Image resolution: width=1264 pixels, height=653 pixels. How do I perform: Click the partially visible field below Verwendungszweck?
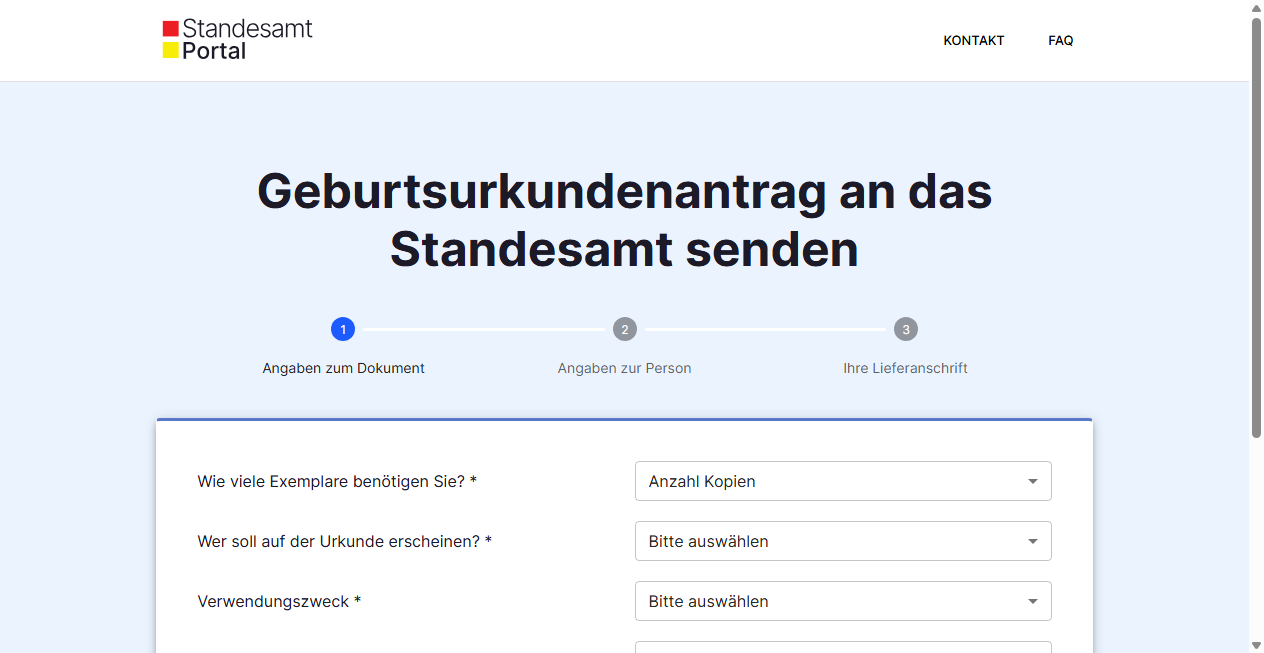(x=843, y=648)
